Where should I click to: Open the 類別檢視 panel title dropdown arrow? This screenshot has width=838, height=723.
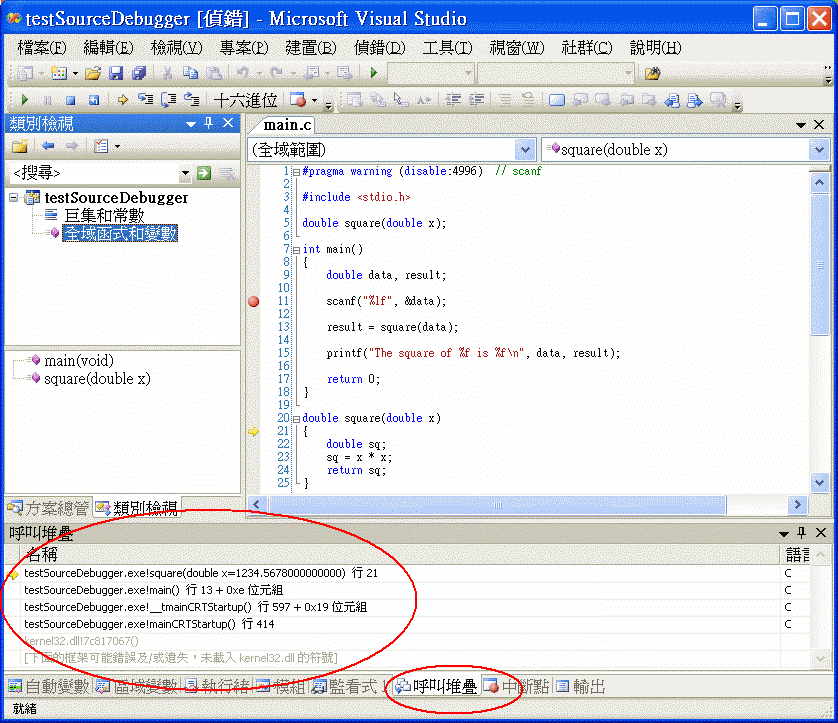191,124
